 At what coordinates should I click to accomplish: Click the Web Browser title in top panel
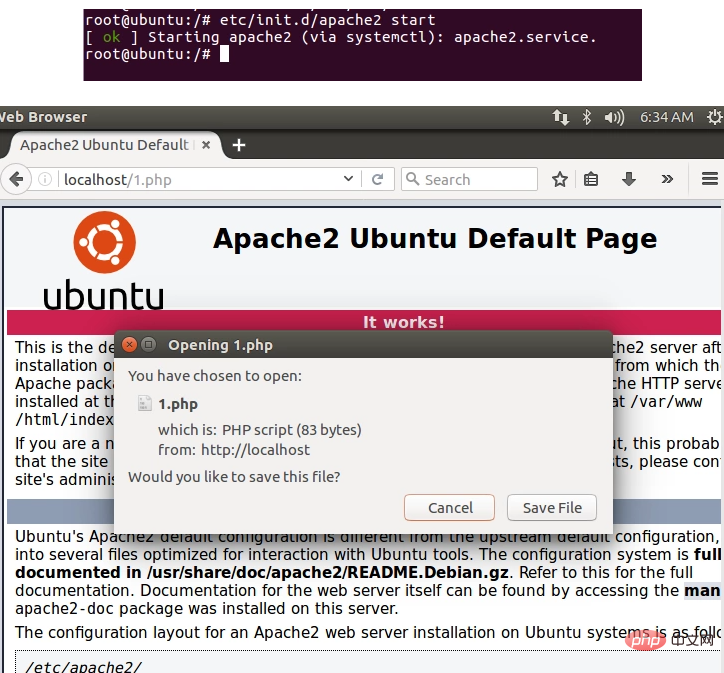[x=43, y=117]
